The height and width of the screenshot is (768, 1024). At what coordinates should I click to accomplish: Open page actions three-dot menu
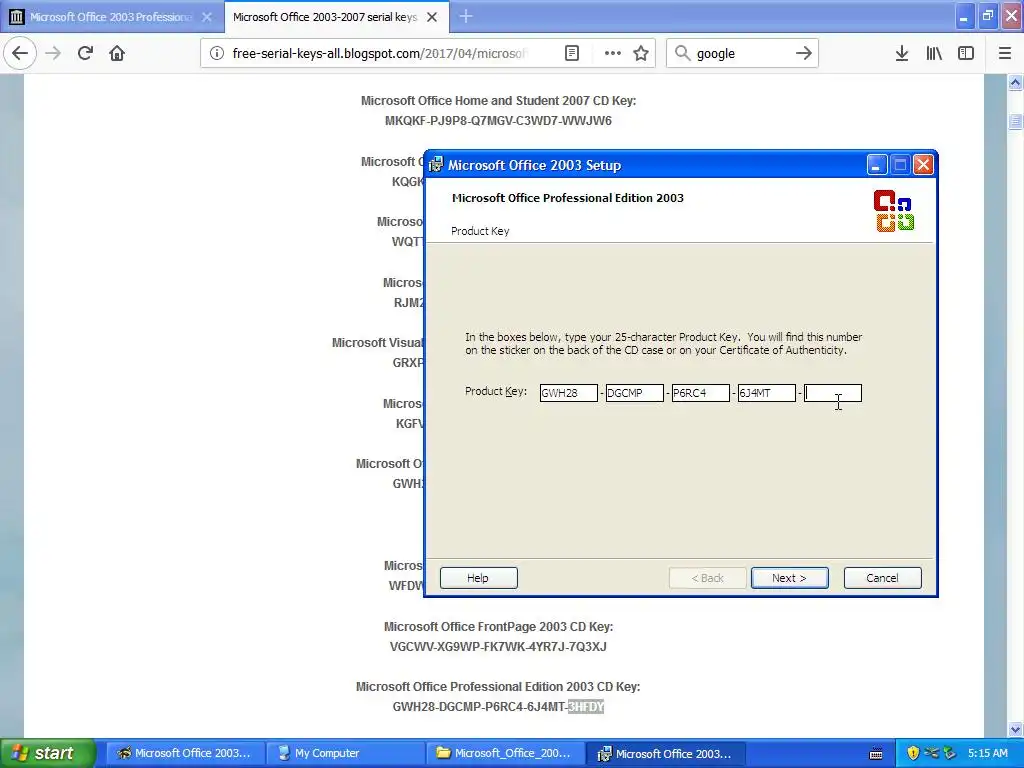(613, 53)
